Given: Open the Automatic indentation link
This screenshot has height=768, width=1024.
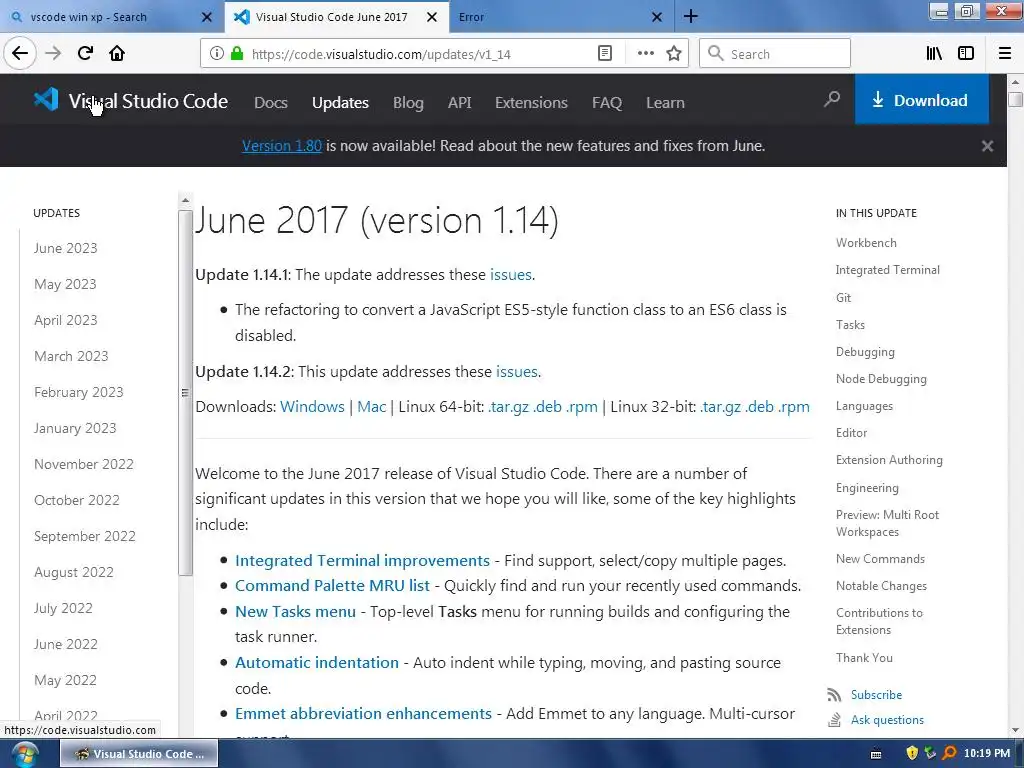Looking at the screenshot, I should (317, 662).
